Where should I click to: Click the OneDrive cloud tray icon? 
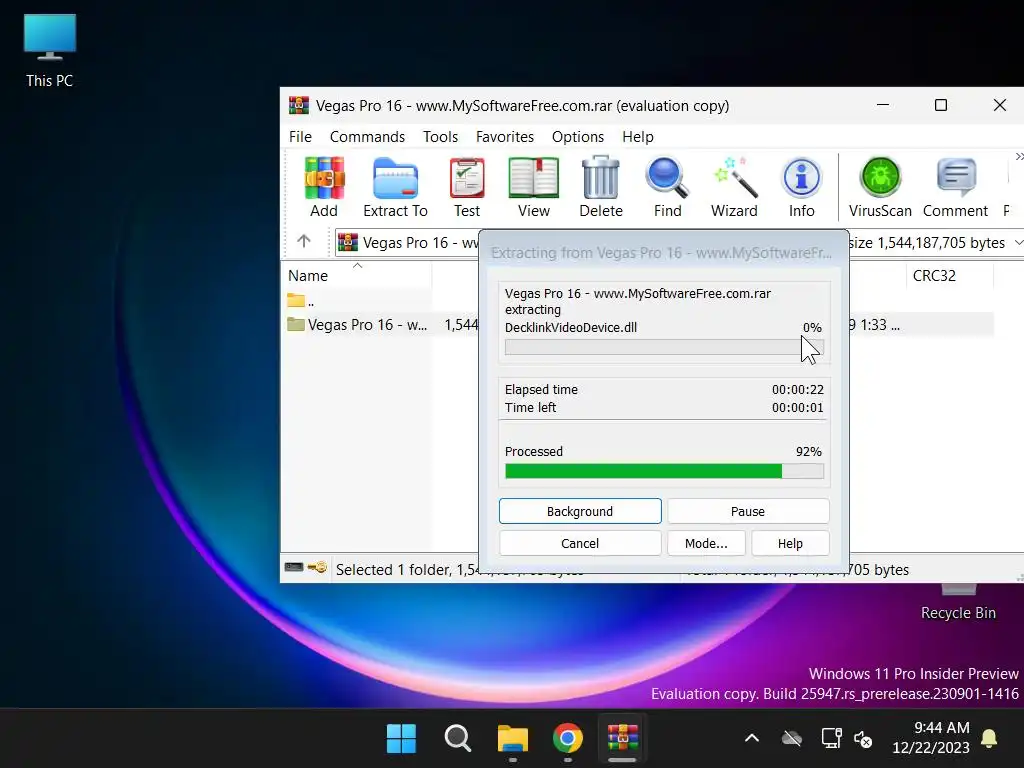coord(792,739)
